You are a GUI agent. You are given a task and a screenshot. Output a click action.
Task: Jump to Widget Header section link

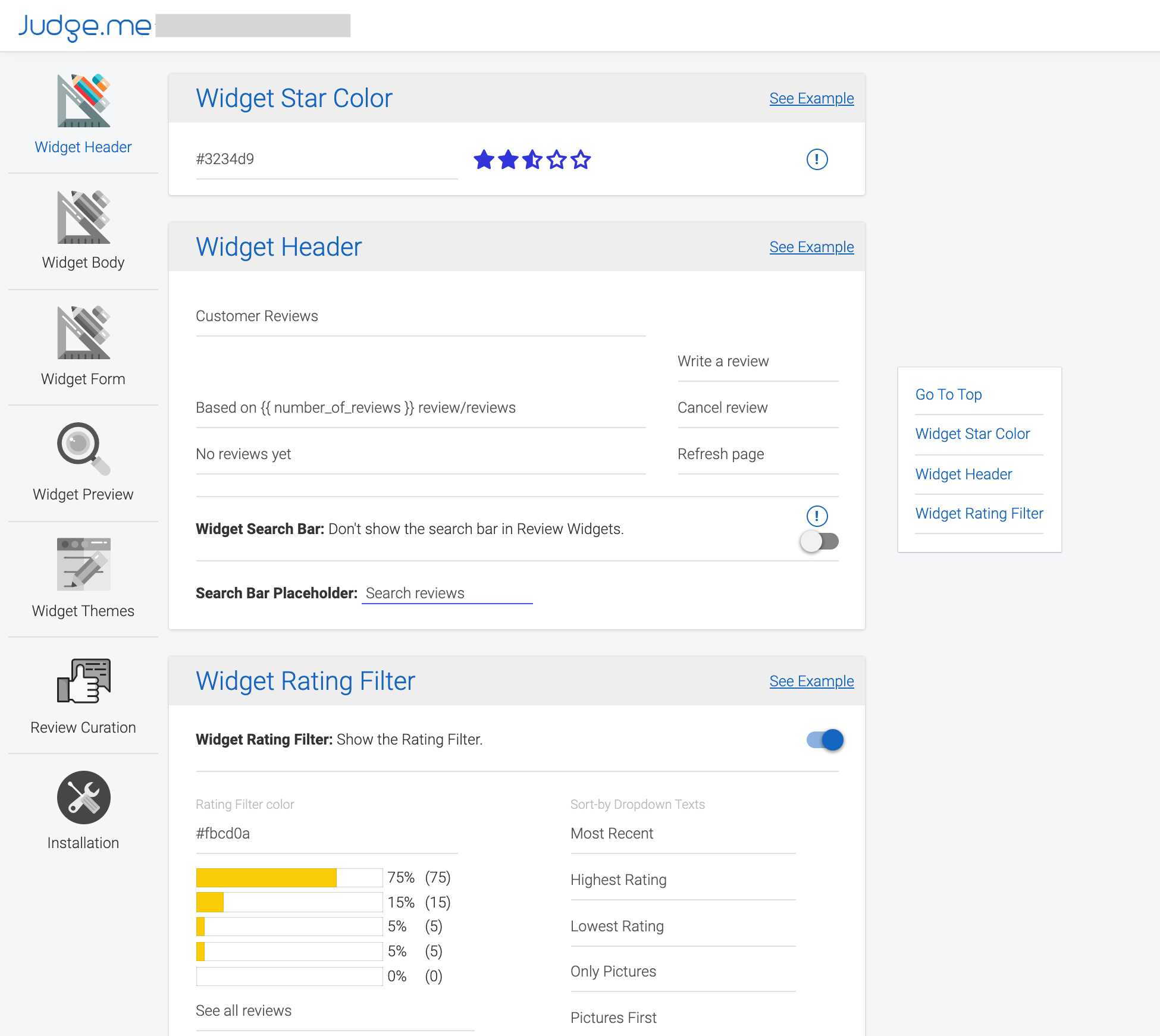[x=964, y=474]
